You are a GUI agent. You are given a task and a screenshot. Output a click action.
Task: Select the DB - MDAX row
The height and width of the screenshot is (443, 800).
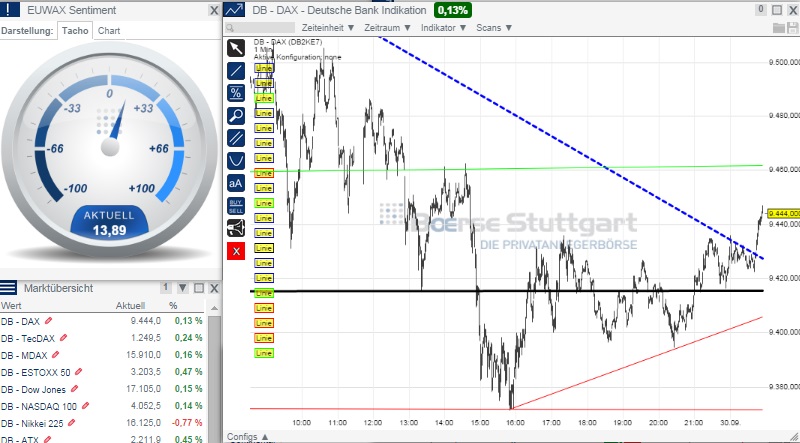pos(102,355)
